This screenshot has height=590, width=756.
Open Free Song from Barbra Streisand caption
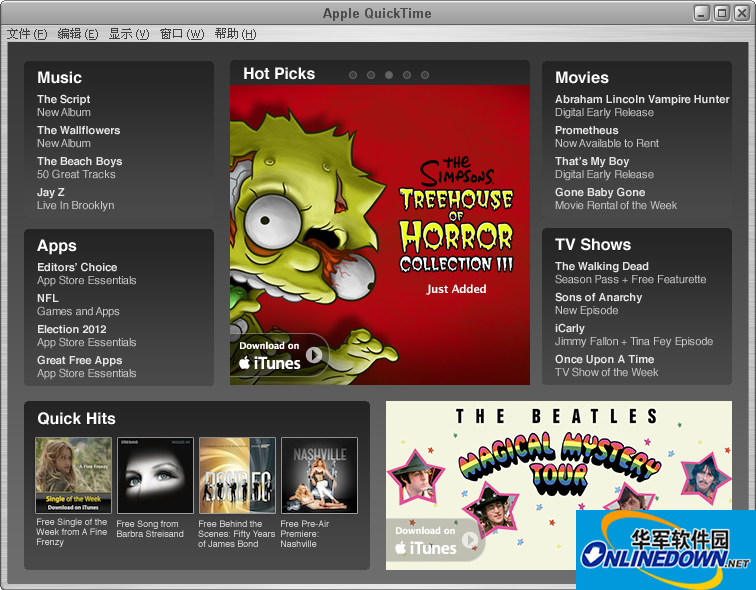click(x=150, y=529)
